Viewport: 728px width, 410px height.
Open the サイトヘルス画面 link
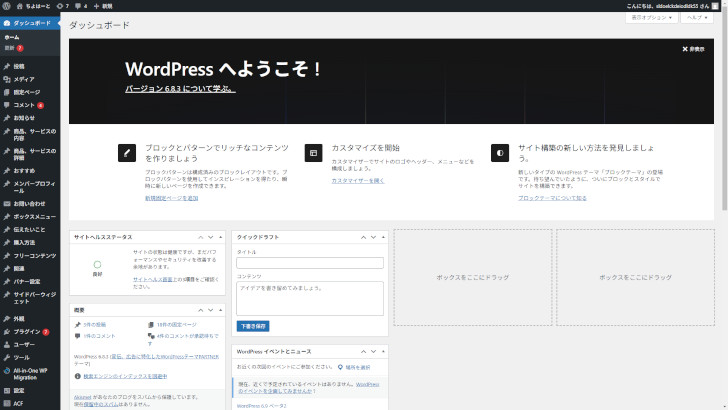point(154,280)
